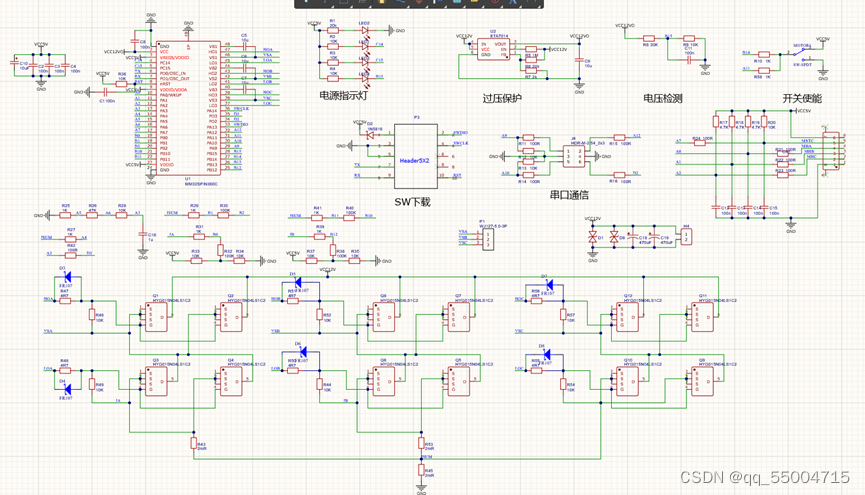This screenshot has width=865, height=495.
Task: Select pull-up resistor R20 10K
Action: click(x=764, y=122)
